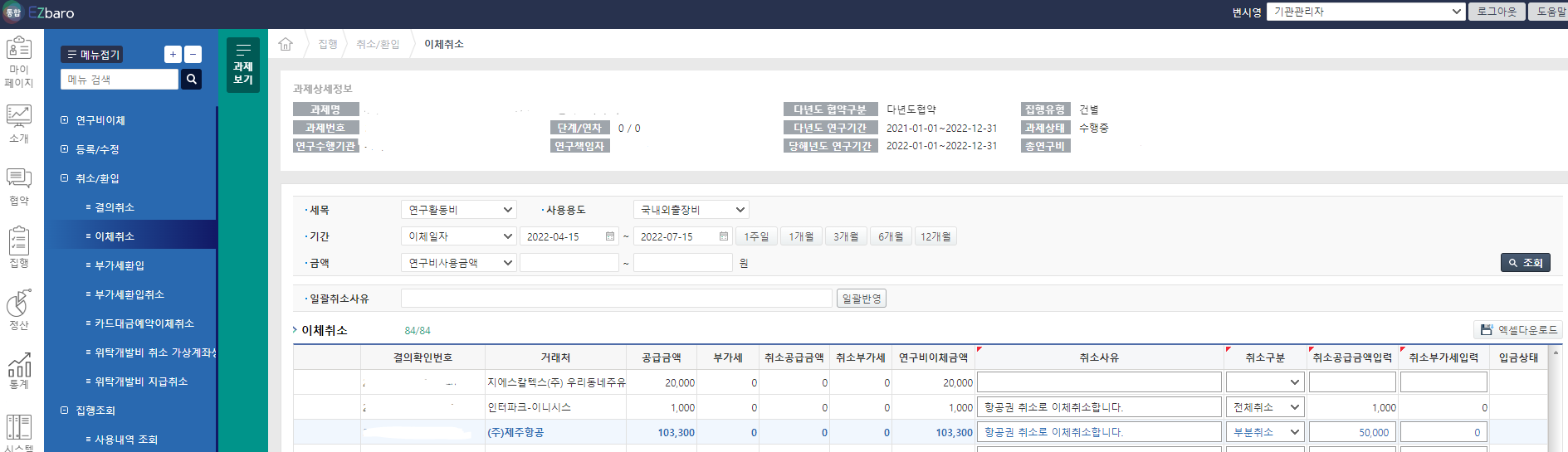Image resolution: width=1568 pixels, height=452 pixels.
Task: Open the 결의취소 menu item
Action: click(115, 207)
